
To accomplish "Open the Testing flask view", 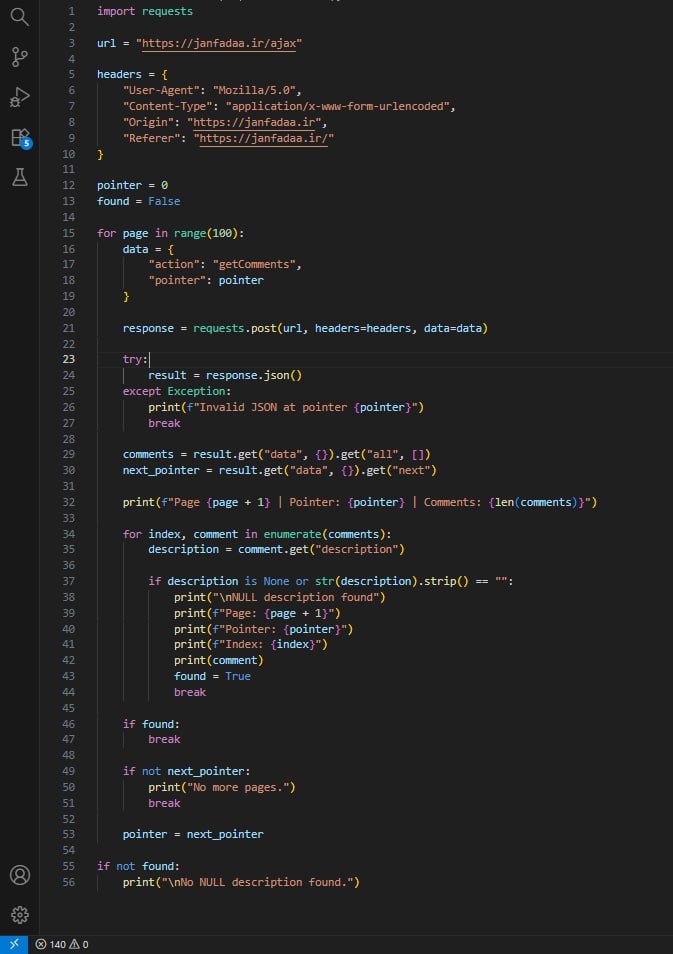I will 19,177.
